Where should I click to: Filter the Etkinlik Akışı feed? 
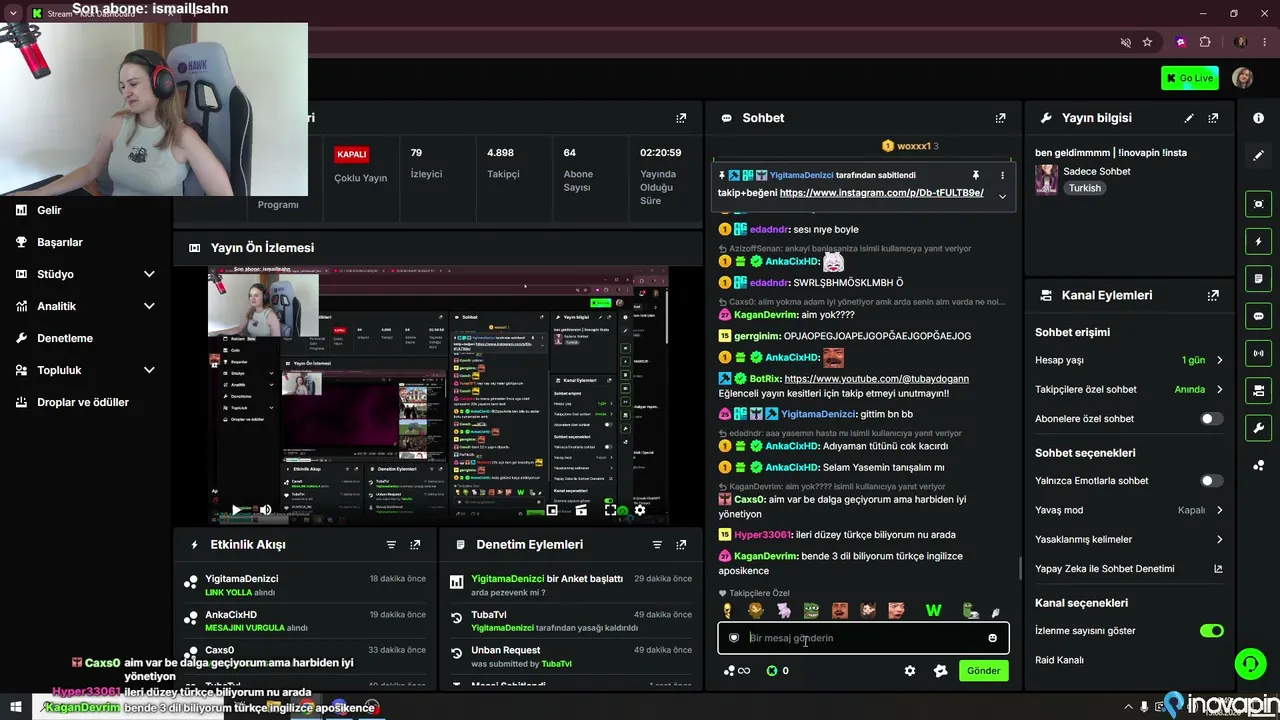(391, 545)
